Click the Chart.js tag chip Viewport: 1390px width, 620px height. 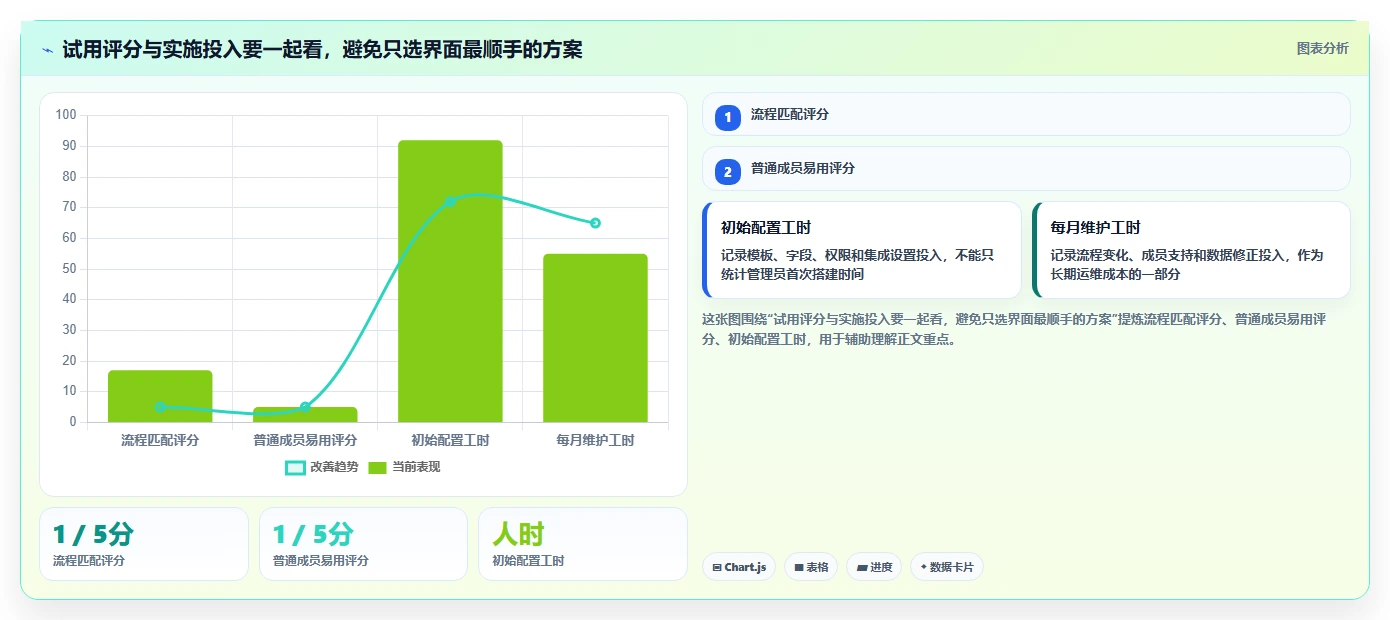(739, 567)
